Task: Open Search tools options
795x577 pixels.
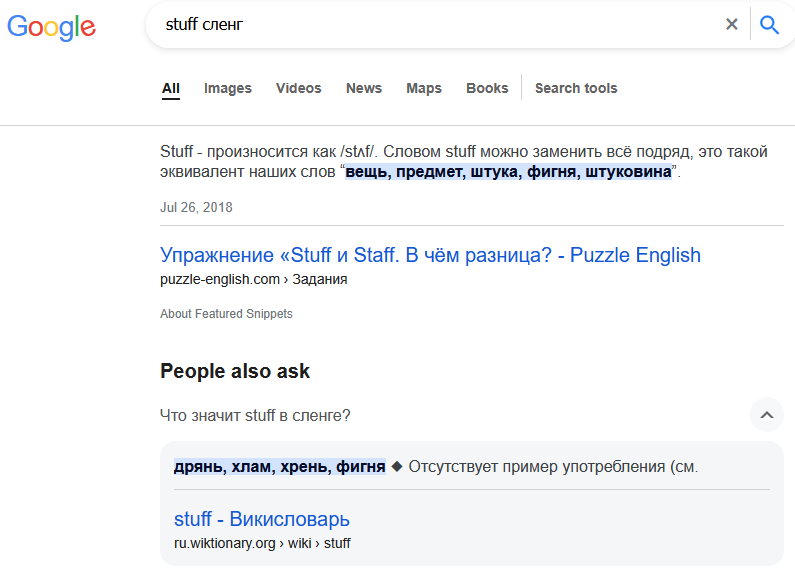Action: click(575, 88)
